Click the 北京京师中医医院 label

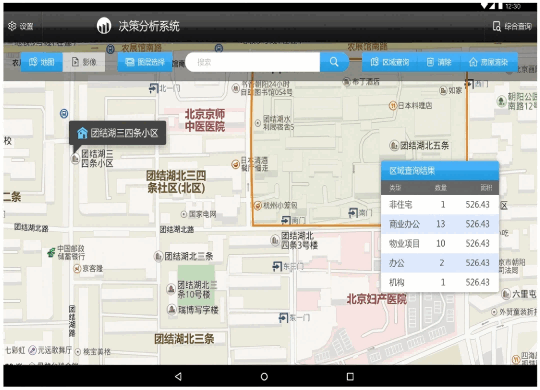click(205, 120)
